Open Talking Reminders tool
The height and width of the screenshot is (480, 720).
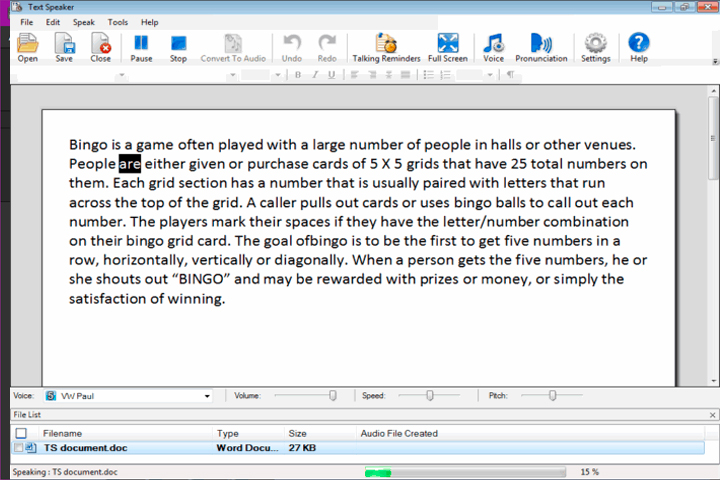coord(386,48)
